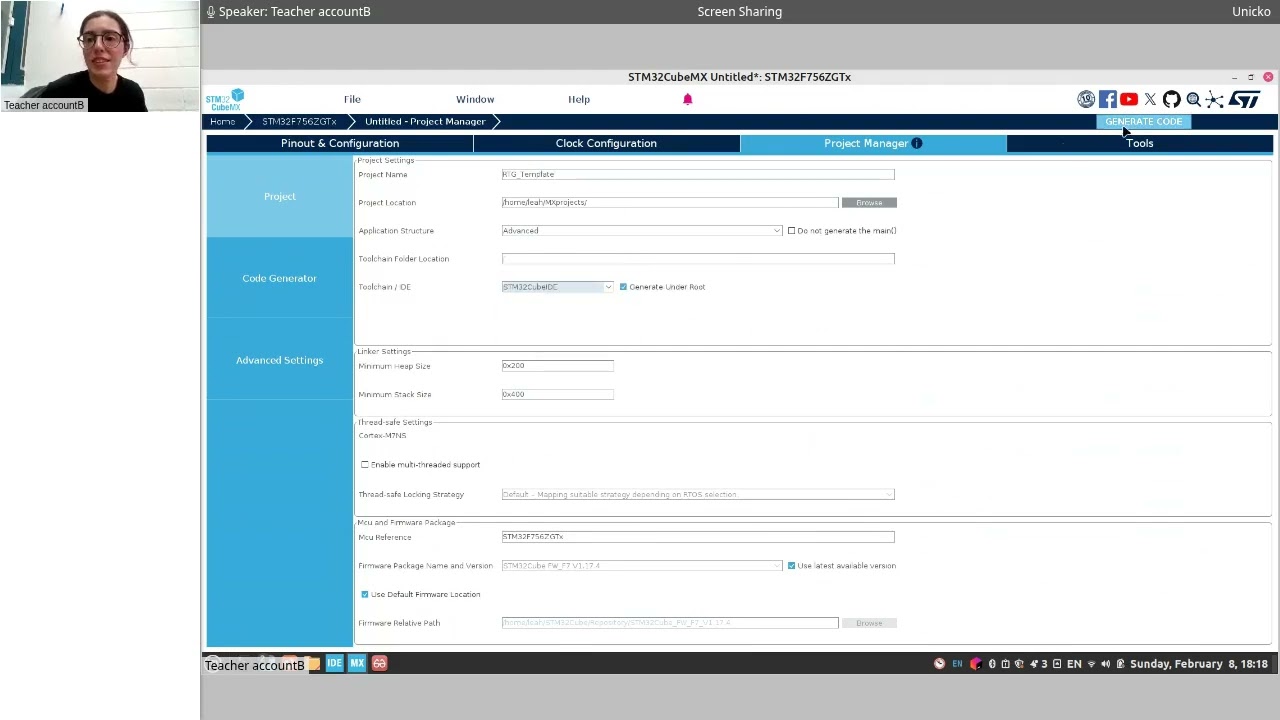Screen dimensions: 1280x720
Task: Select the Project Manager tab
Action: (x=872, y=143)
